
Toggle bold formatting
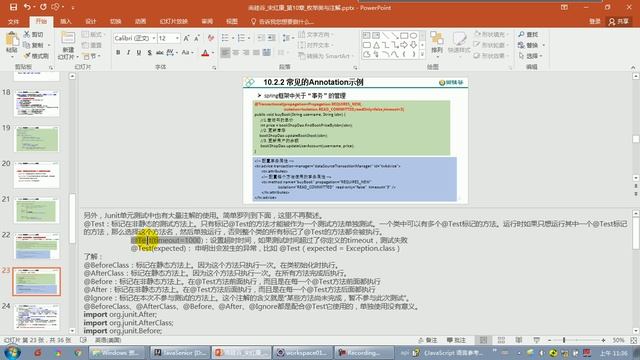click(x=118, y=53)
